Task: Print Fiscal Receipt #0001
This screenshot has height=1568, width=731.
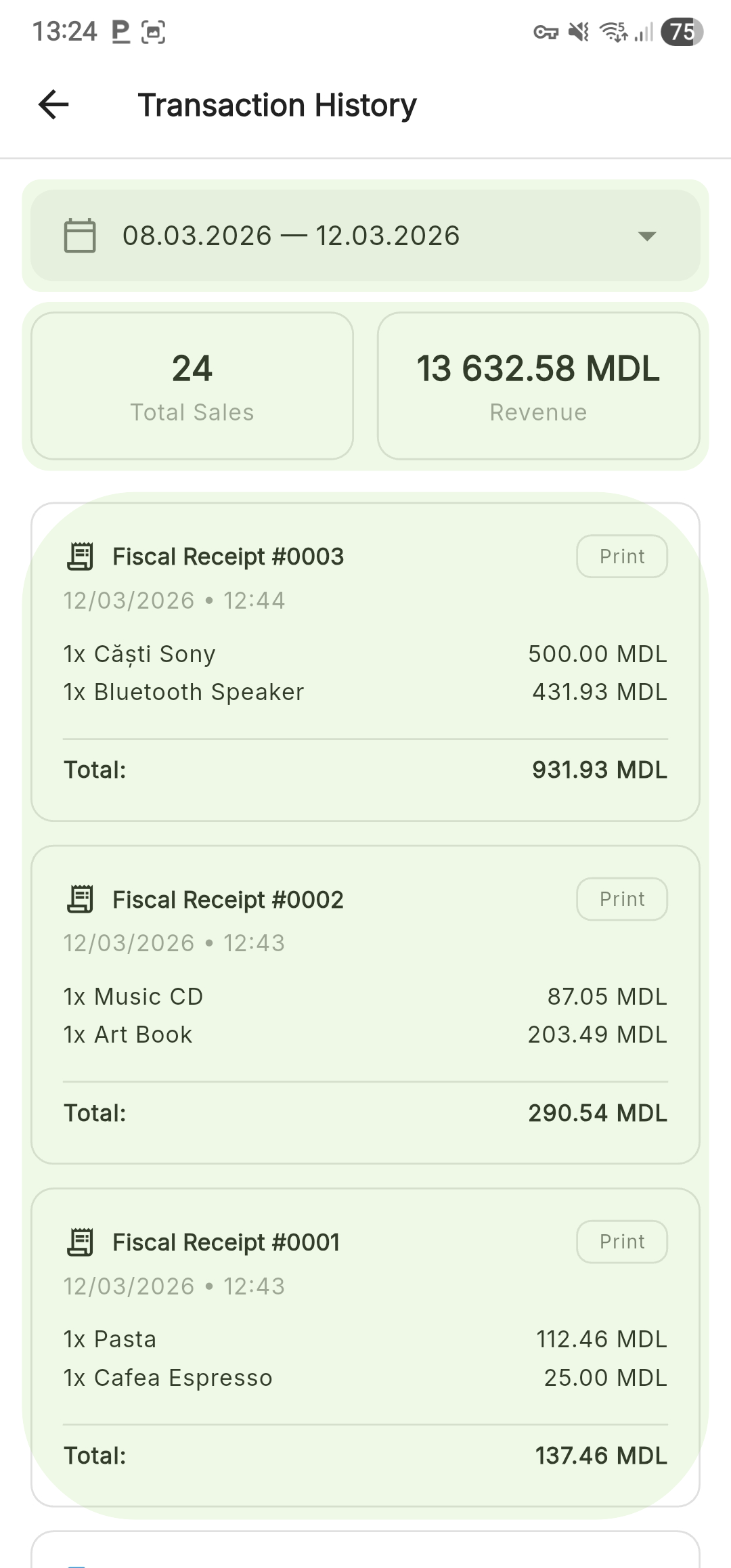Action: (621, 1242)
